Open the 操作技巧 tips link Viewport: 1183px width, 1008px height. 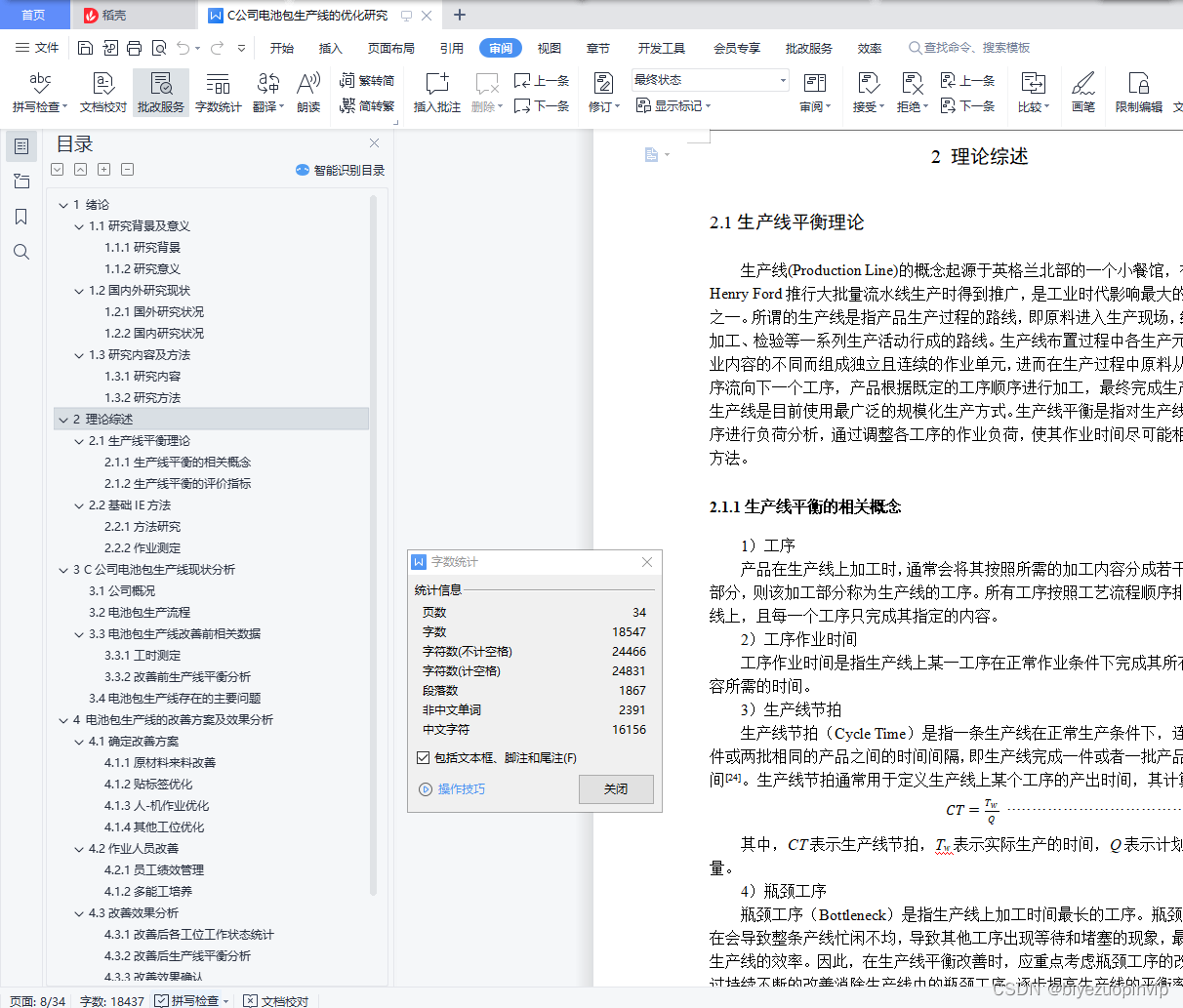tap(452, 788)
